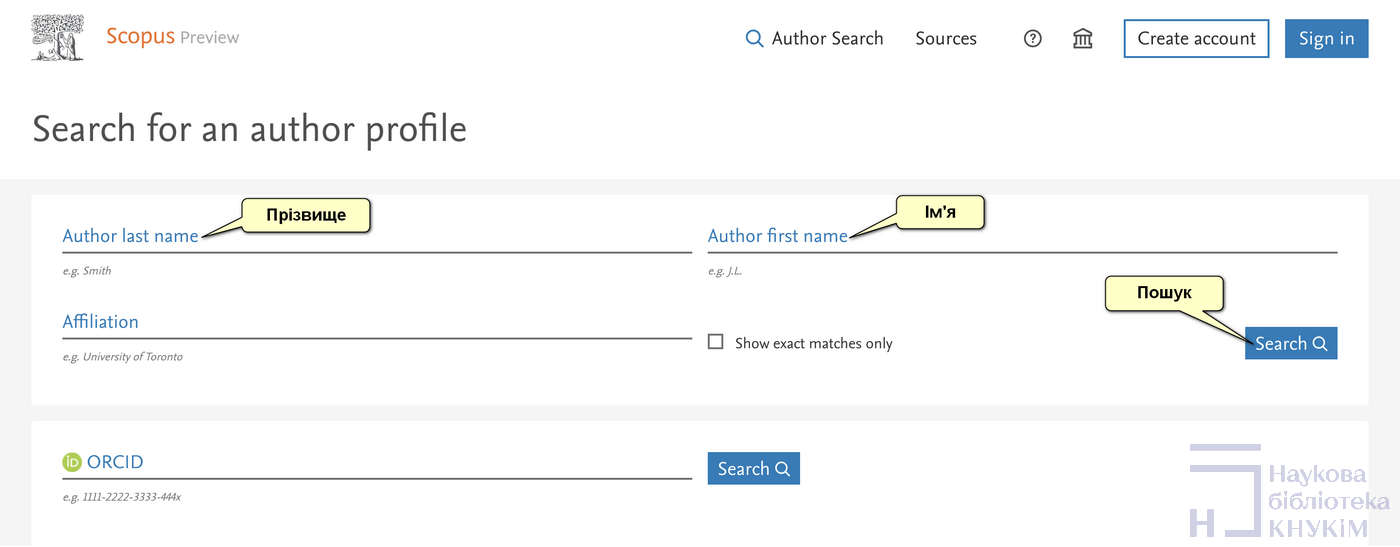The width and height of the screenshot is (1400, 547).
Task: Open the help question mark icon
Action: click(1033, 39)
